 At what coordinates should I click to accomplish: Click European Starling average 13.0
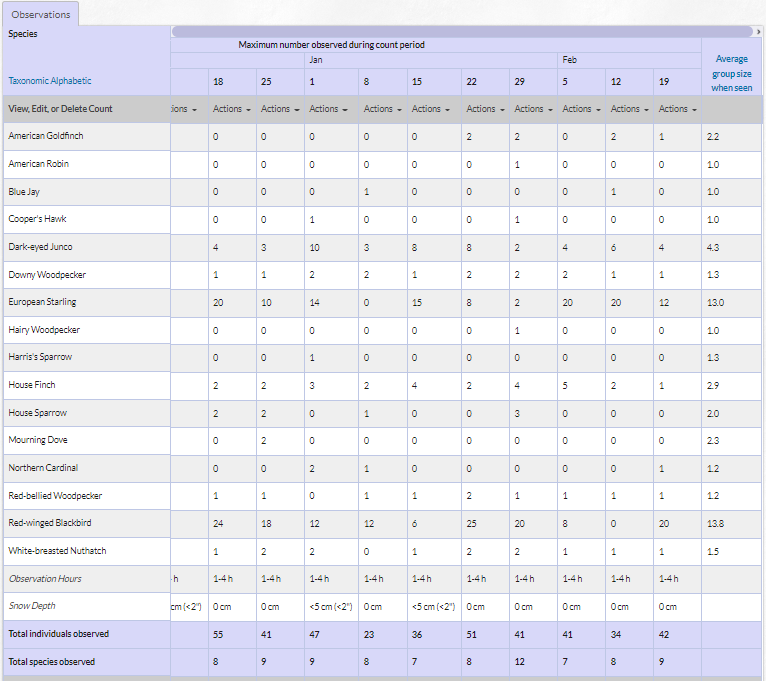(x=715, y=303)
